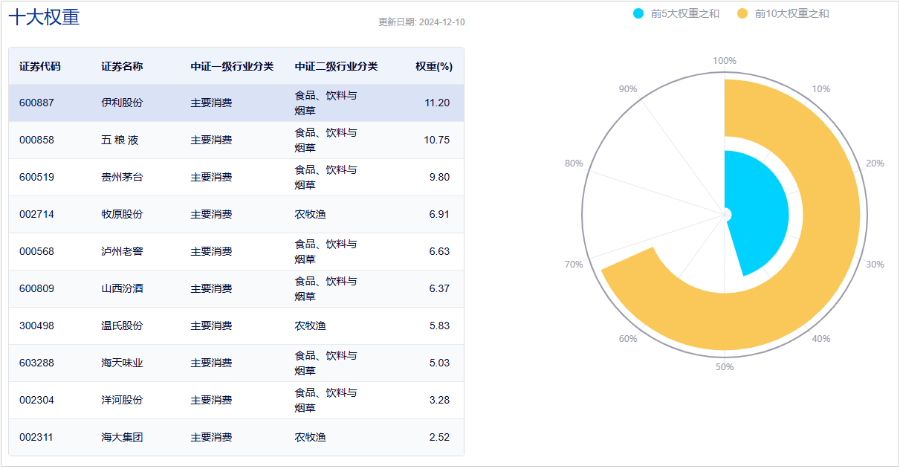Click 食品、饮料与烟草 in the 五 粮 液 row
Image resolution: width=899 pixels, height=468 pixels.
point(326,140)
